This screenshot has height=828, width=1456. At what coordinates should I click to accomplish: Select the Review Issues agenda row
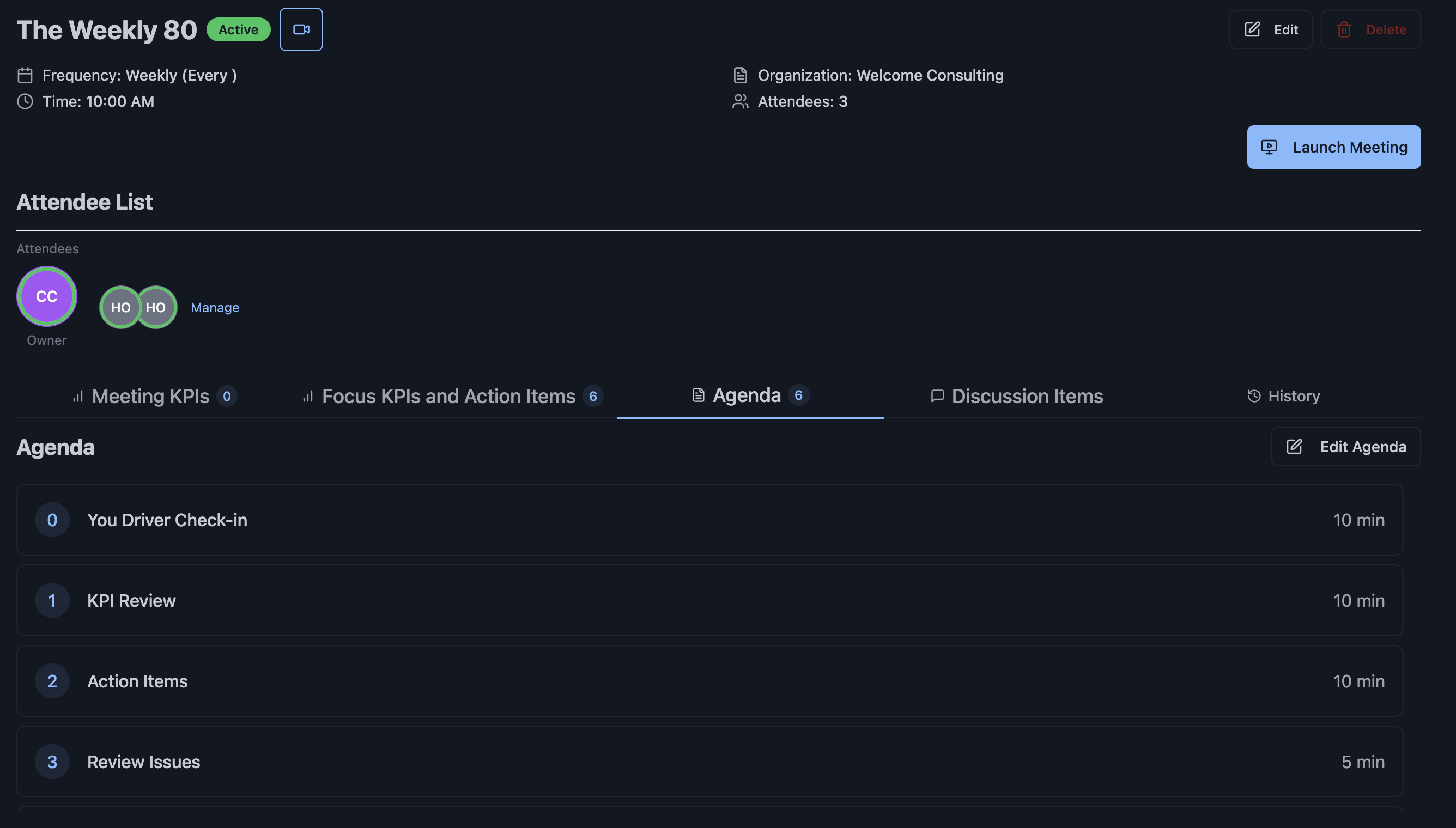pyautogui.click(x=709, y=762)
